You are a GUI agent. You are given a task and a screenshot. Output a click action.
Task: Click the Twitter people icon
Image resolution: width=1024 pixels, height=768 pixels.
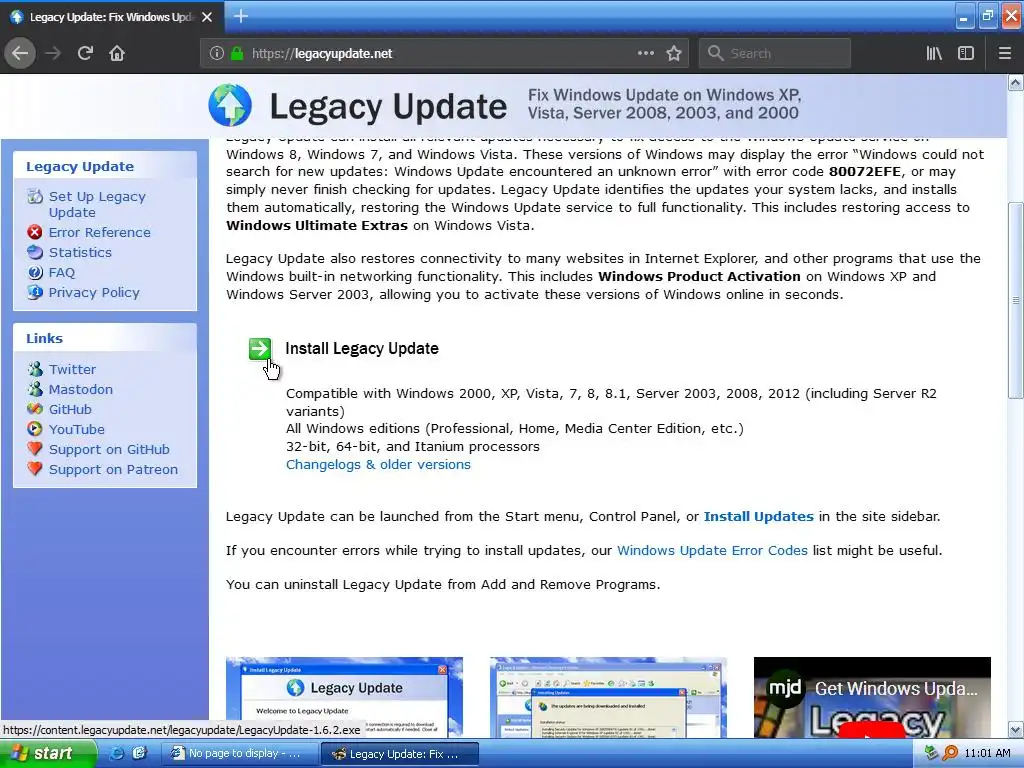[35, 369]
